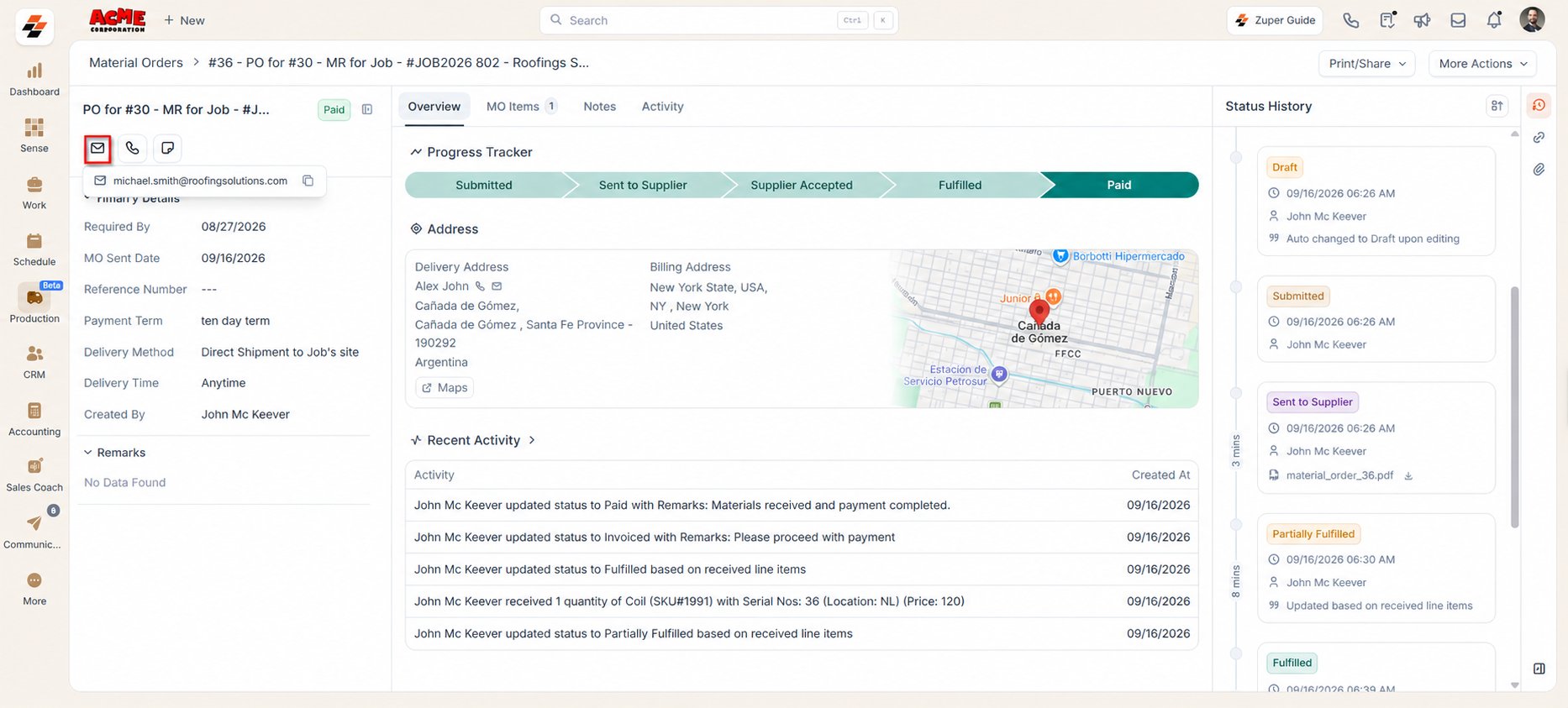
Task: Open the New create menu
Action: tap(184, 20)
